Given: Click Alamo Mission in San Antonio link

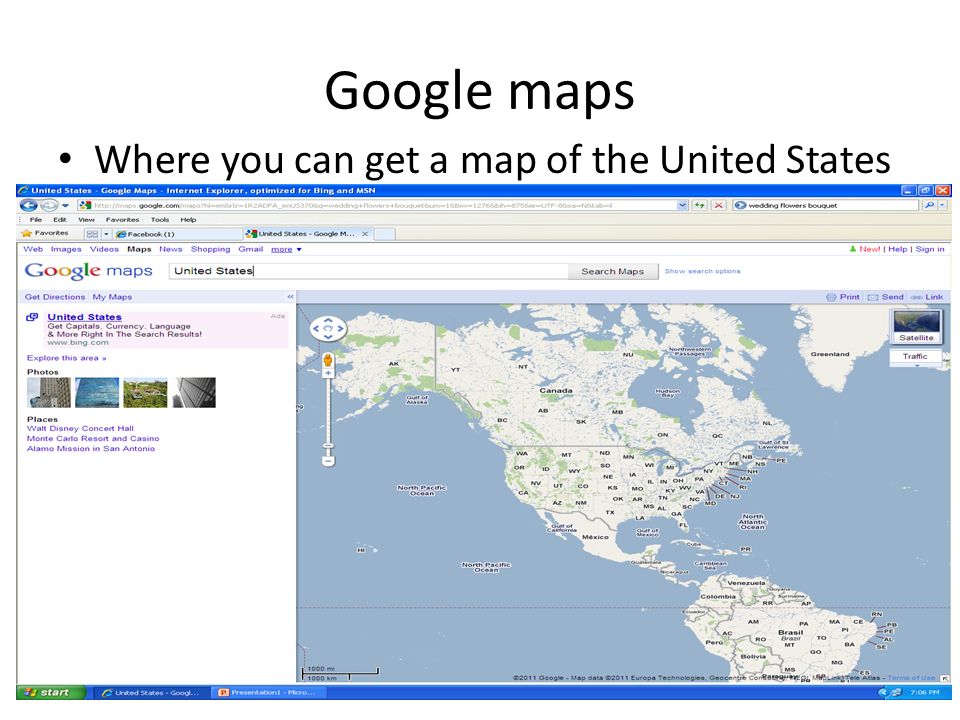Looking at the screenshot, I should [91, 449].
